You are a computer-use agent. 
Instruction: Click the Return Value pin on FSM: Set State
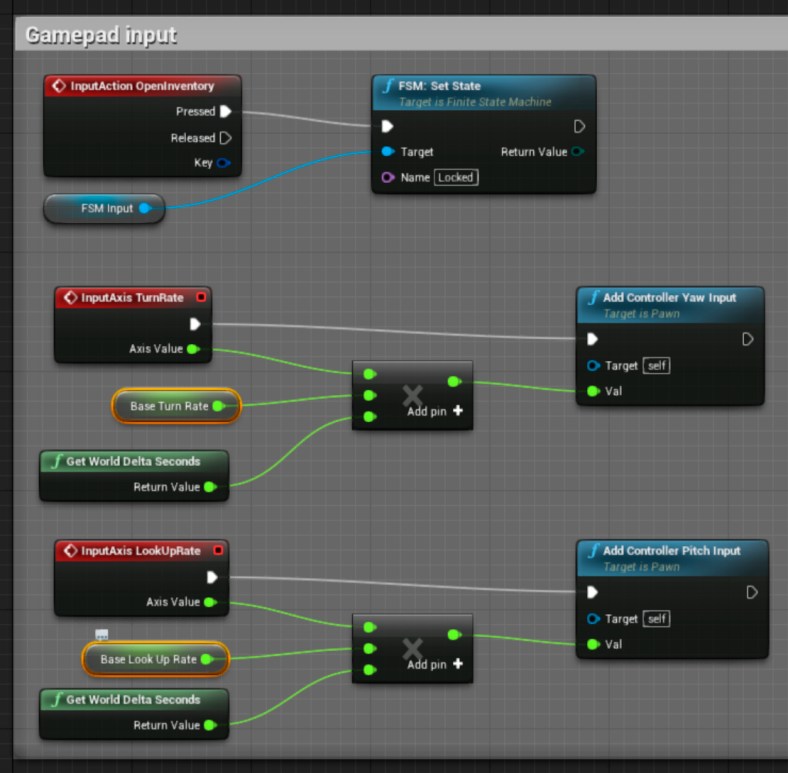(578, 152)
